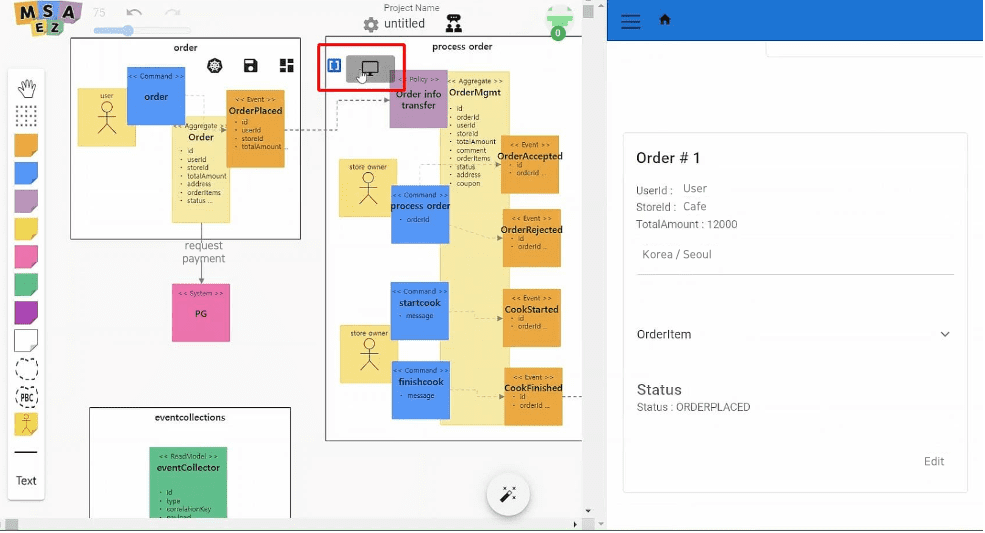Image resolution: width=985 pixels, height=533 pixels.
Task: Pick the blue command sticky note
Action: (x=27, y=173)
